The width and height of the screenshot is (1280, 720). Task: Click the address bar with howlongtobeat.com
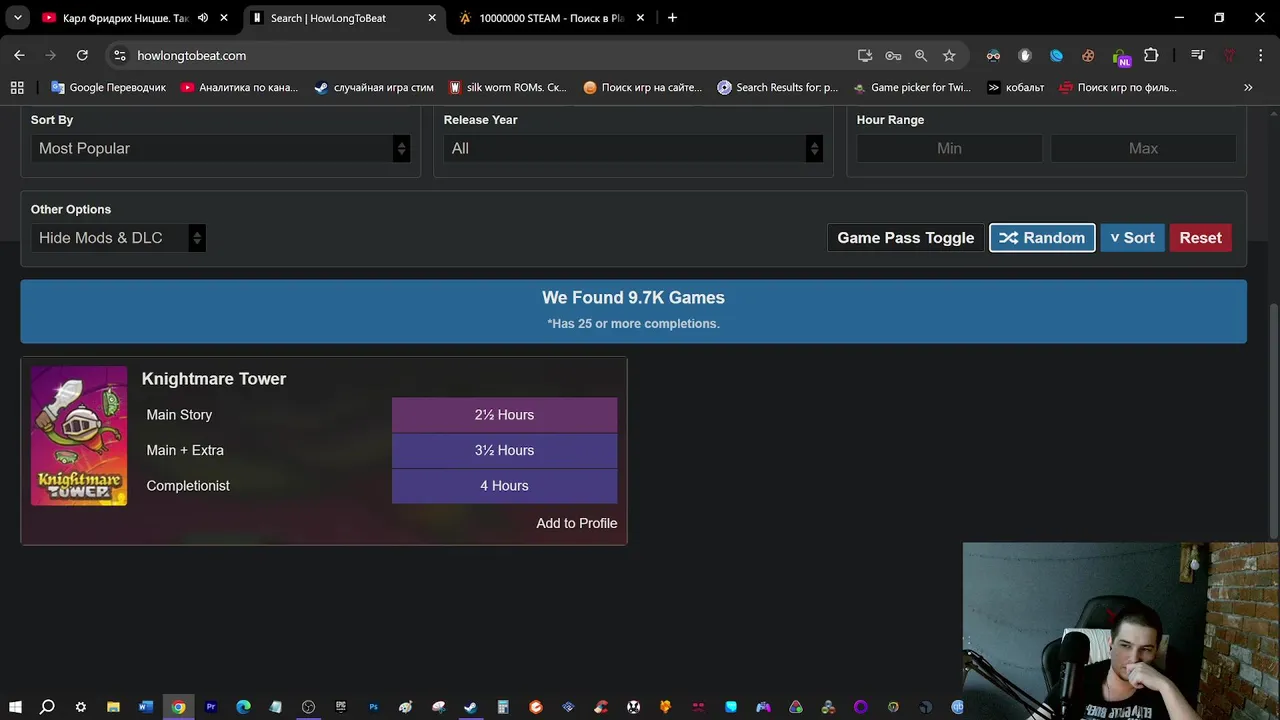(480, 56)
